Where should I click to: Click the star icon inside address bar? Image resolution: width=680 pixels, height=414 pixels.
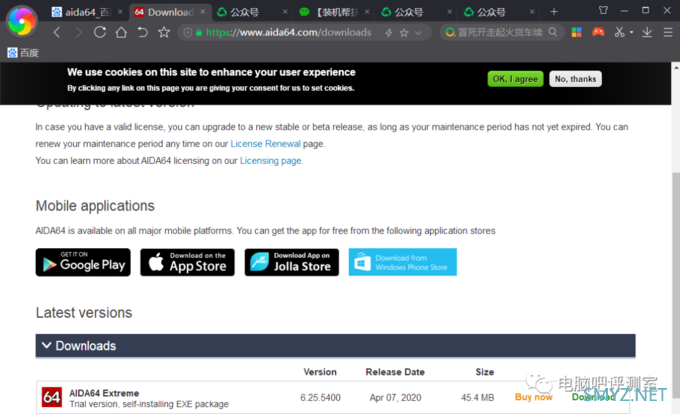pos(404,33)
